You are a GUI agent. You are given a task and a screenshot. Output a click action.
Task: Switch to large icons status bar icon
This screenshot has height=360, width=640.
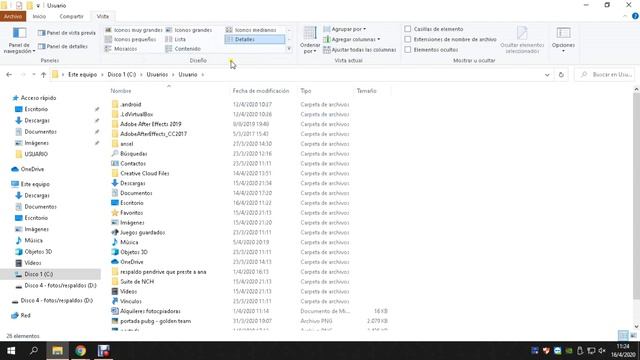point(633,336)
